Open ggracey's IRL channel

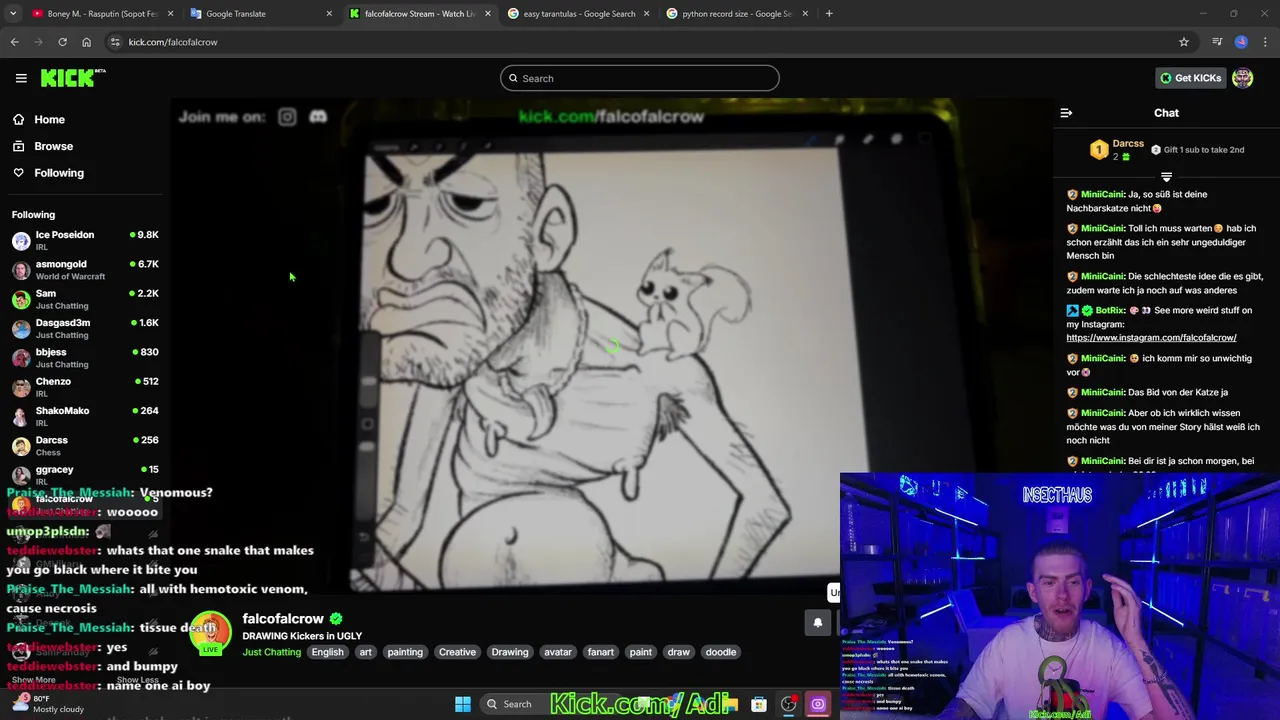[x=85, y=474]
